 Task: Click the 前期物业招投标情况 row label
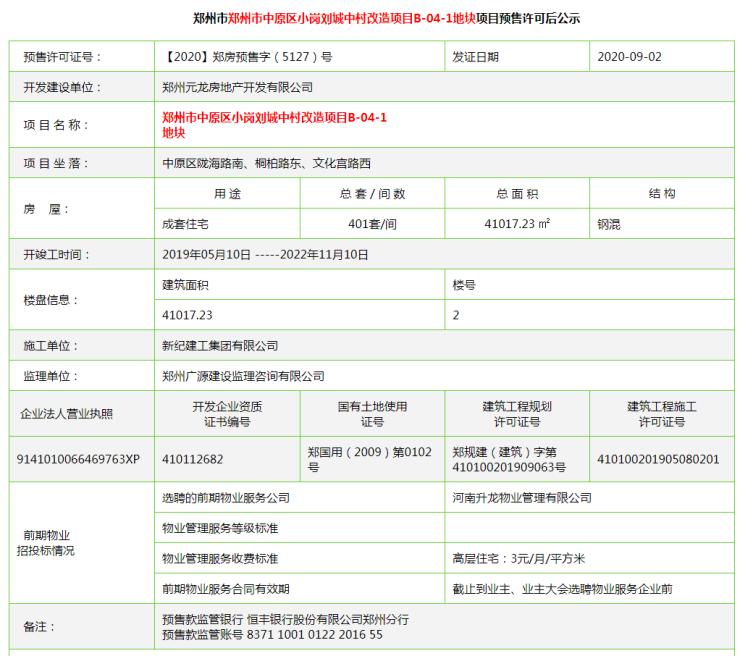[x=46, y=543]
